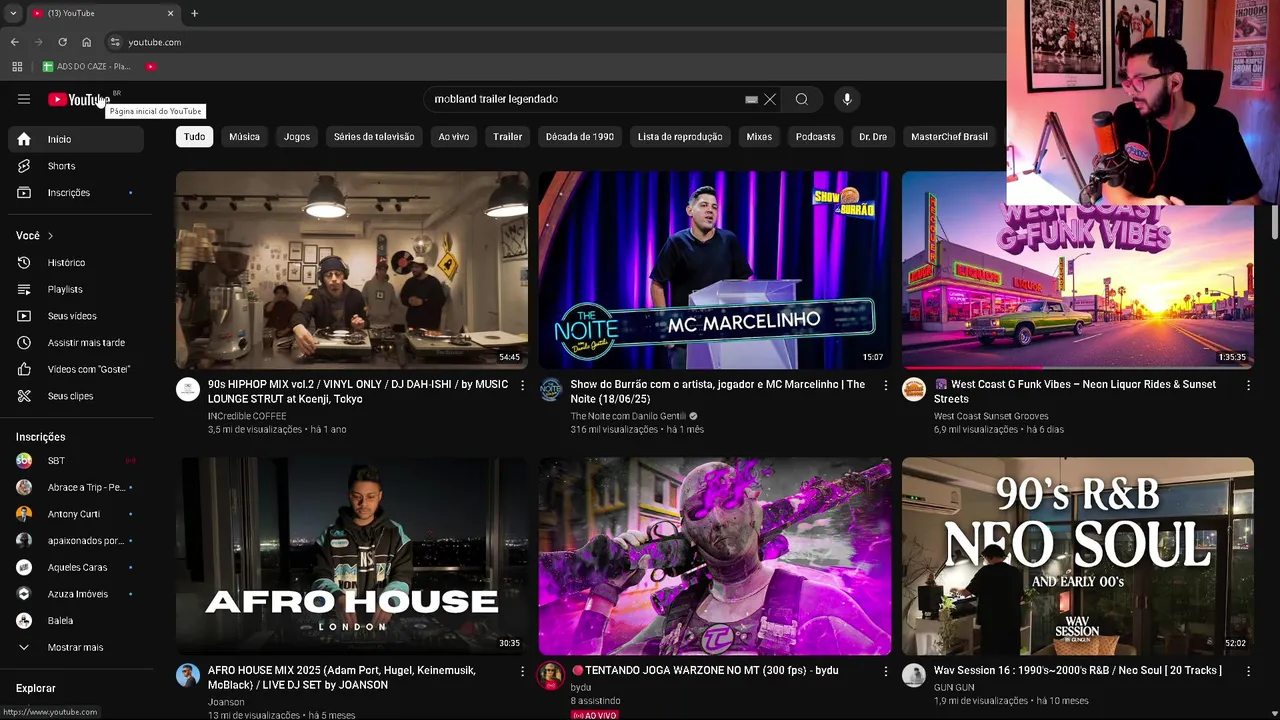
Task: Select the MasterChef Brasil chip
Action: coord(949,136)
